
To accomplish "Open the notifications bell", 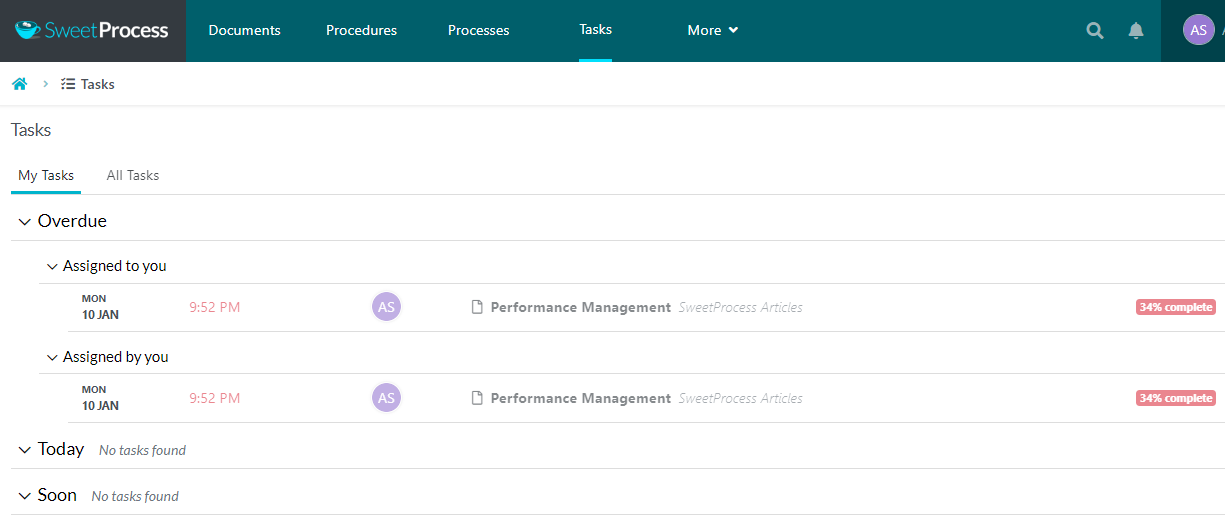I will click(1136, 30).
